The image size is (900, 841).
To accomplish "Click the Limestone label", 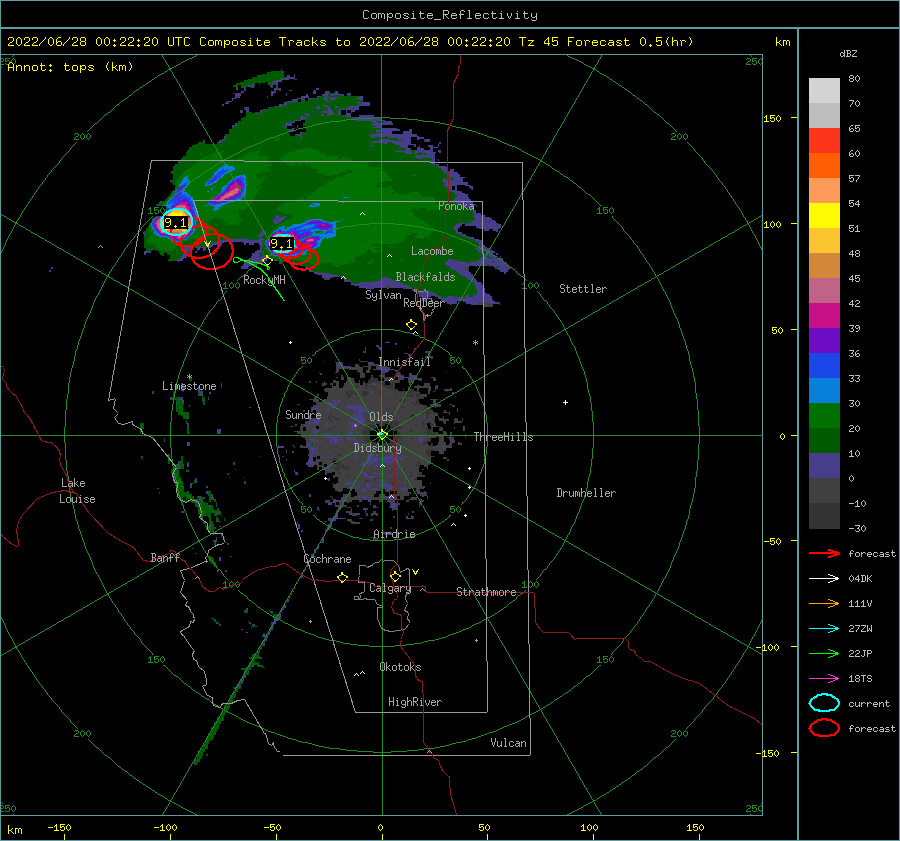I will pyautogui.click(x=189, y=386).
